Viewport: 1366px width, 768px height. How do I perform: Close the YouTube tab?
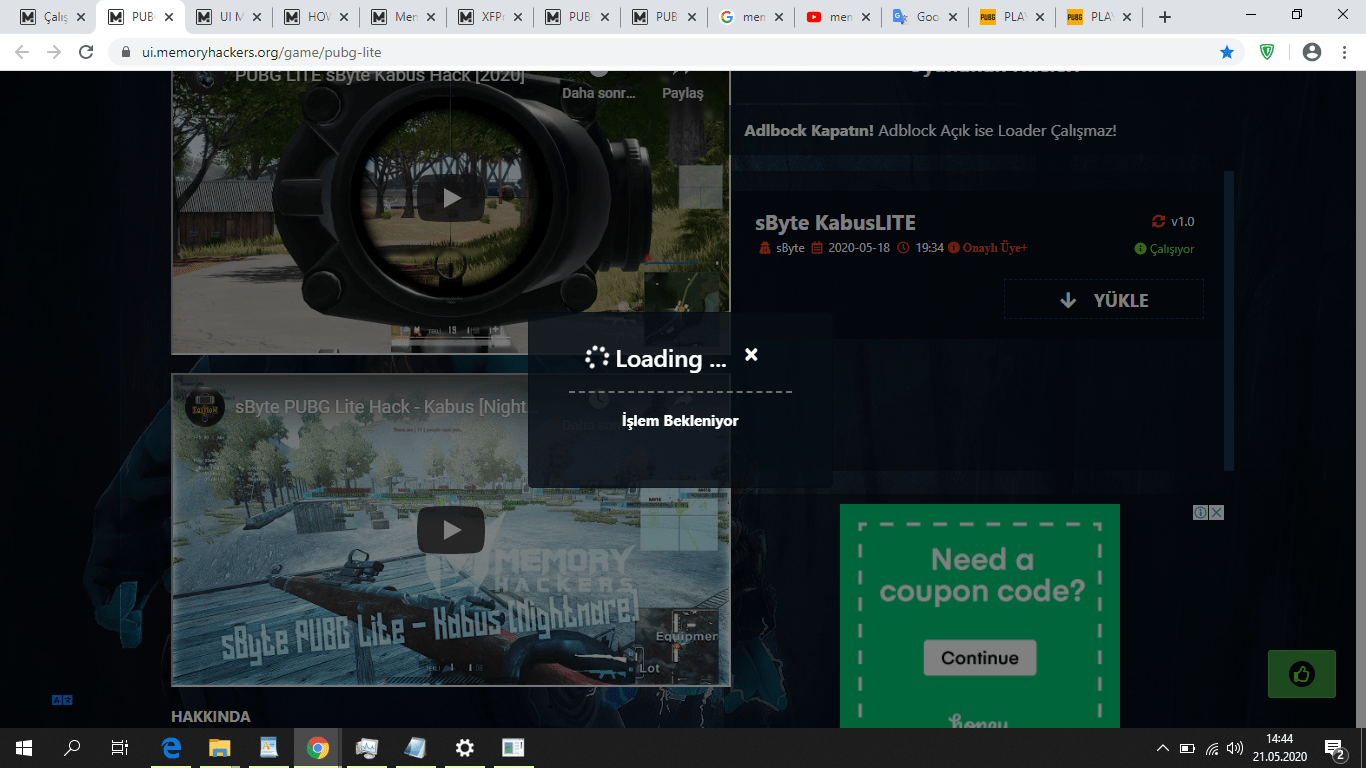(867, 17)
